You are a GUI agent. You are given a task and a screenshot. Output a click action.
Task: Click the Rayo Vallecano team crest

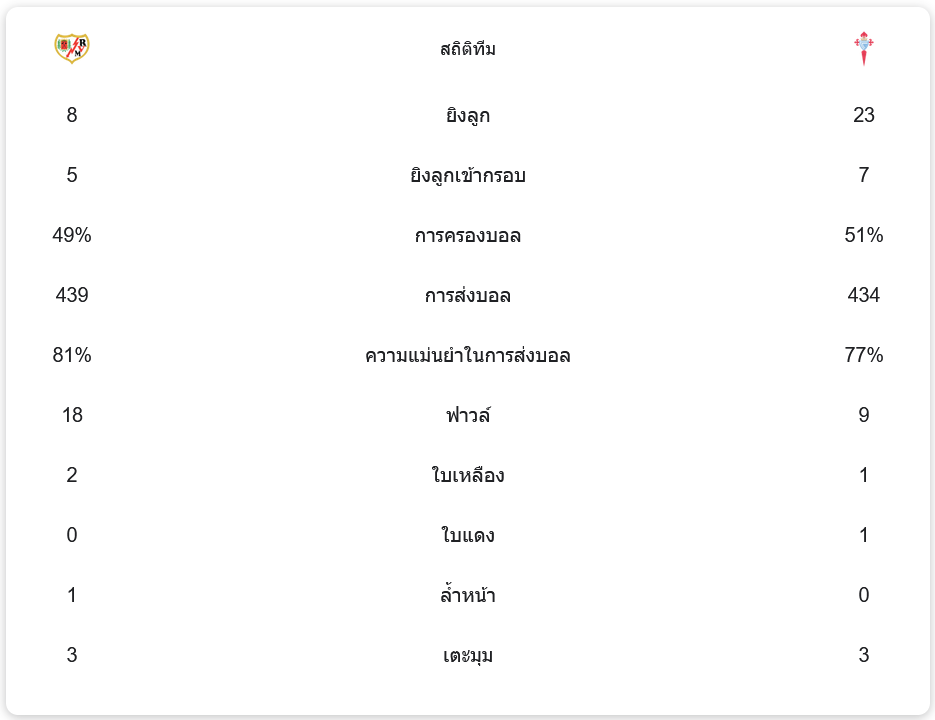click(x=72, y=48)
